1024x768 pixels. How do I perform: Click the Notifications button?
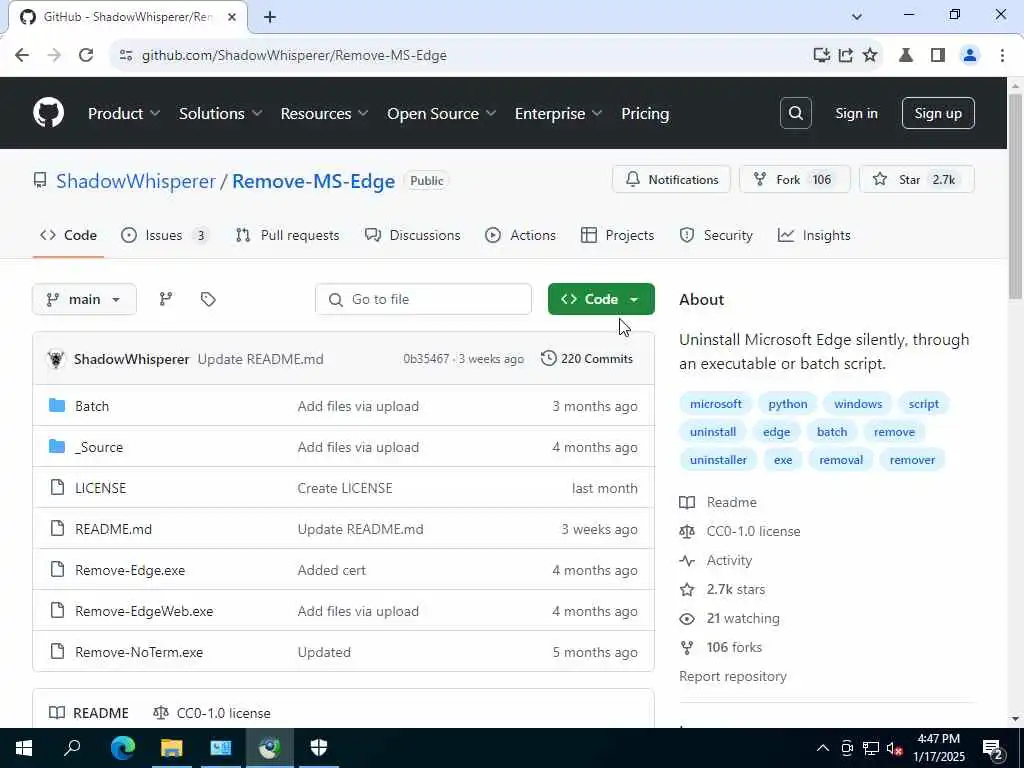[x=671, y=179]
